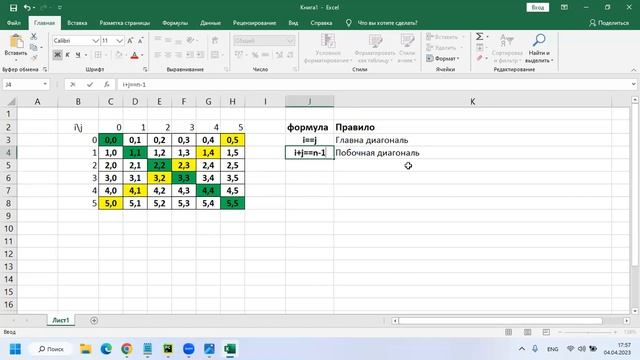Select the cell containing i==j
This screenshot has width=640, height=360.
coord(309,140)
